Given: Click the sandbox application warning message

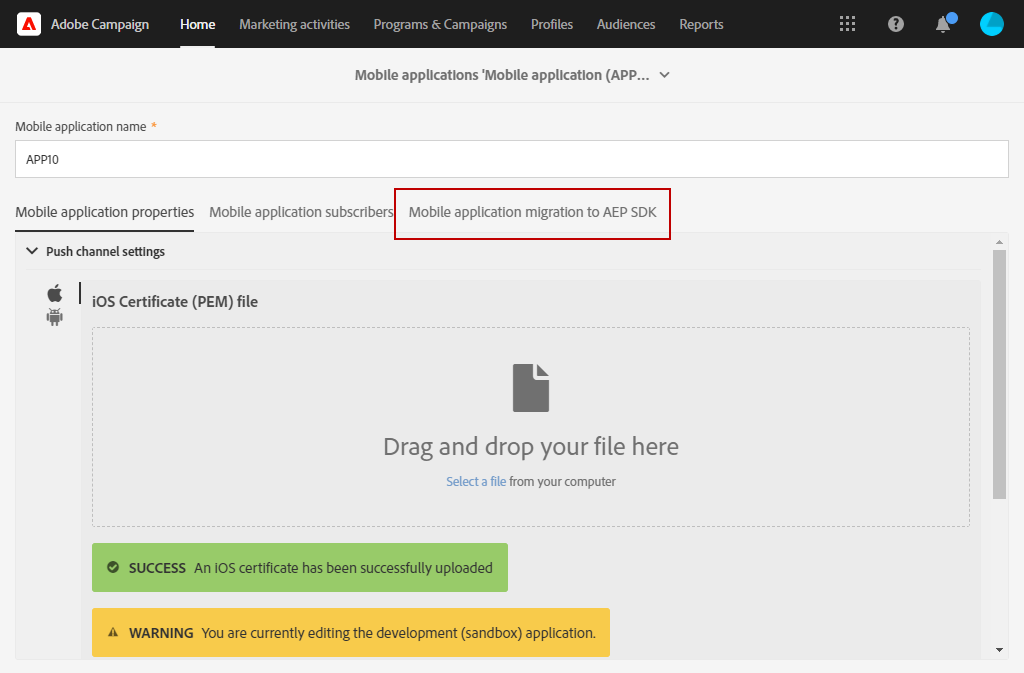Looking at the screenshot, I should click(x=351, y=633).
